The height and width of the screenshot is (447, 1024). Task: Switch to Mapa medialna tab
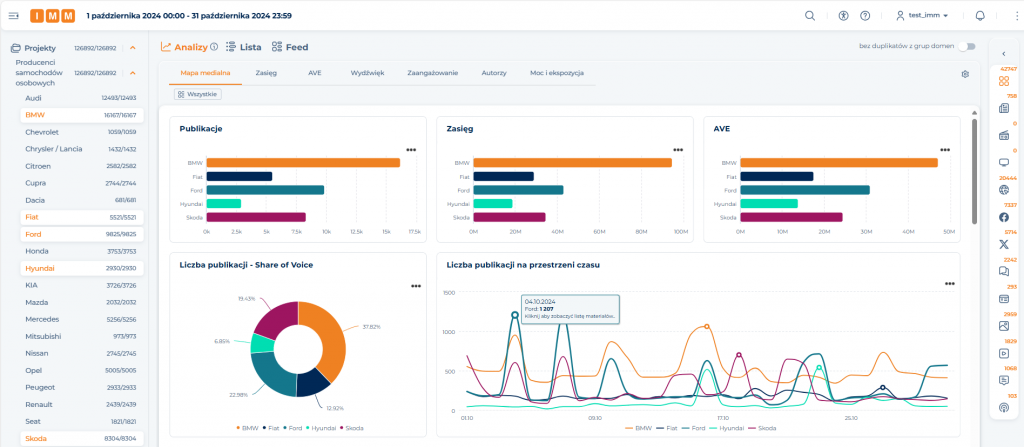pyautogui.click(x=205, y=73)
